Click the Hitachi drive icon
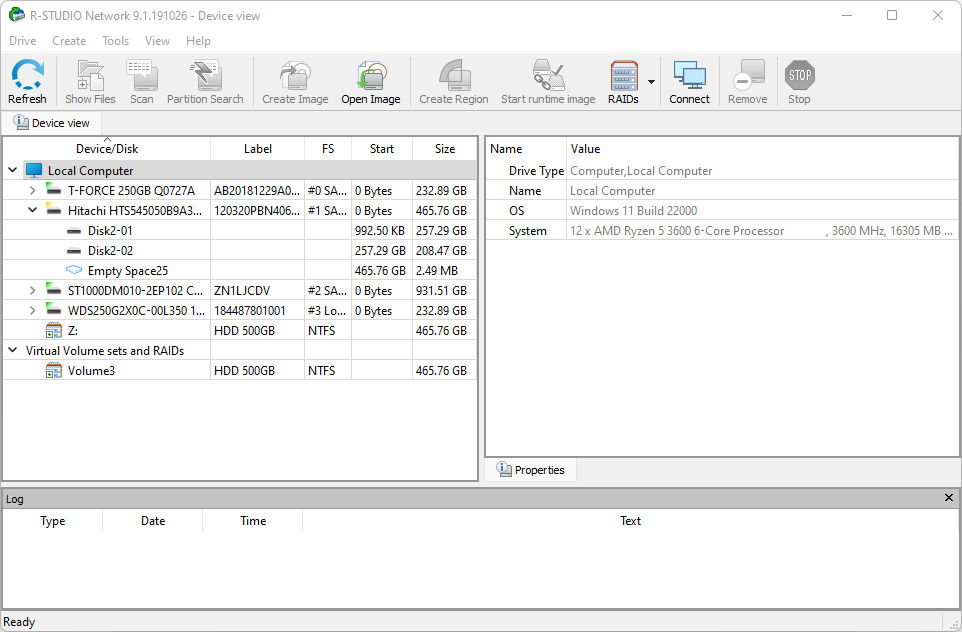Viewport: 962px width, 632px height. (53, 209)
